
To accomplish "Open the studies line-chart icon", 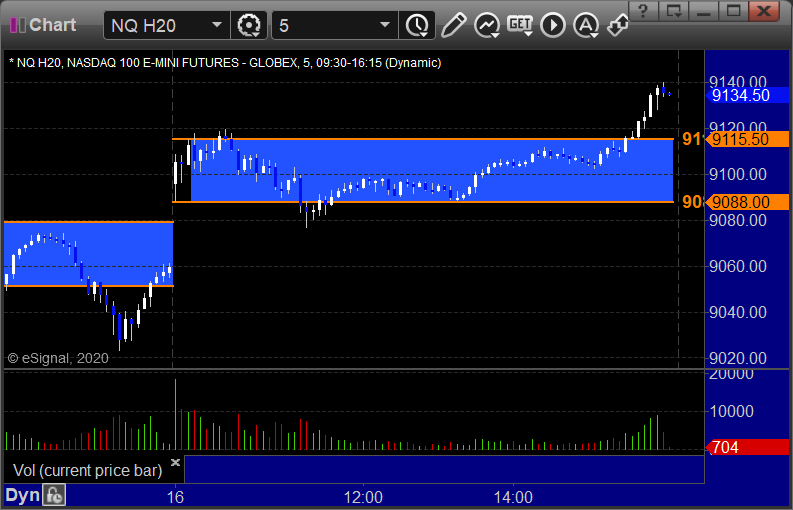I will pos(487,25).
